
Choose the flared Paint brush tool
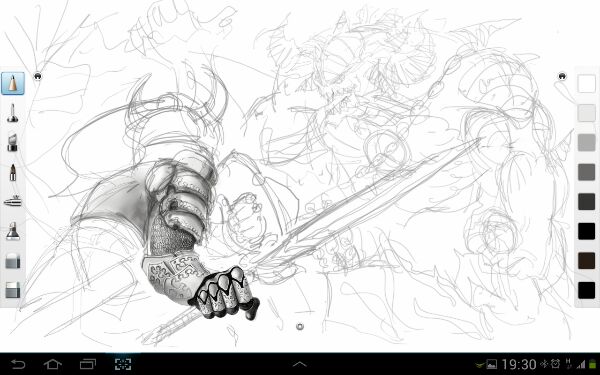click(13, 231)
